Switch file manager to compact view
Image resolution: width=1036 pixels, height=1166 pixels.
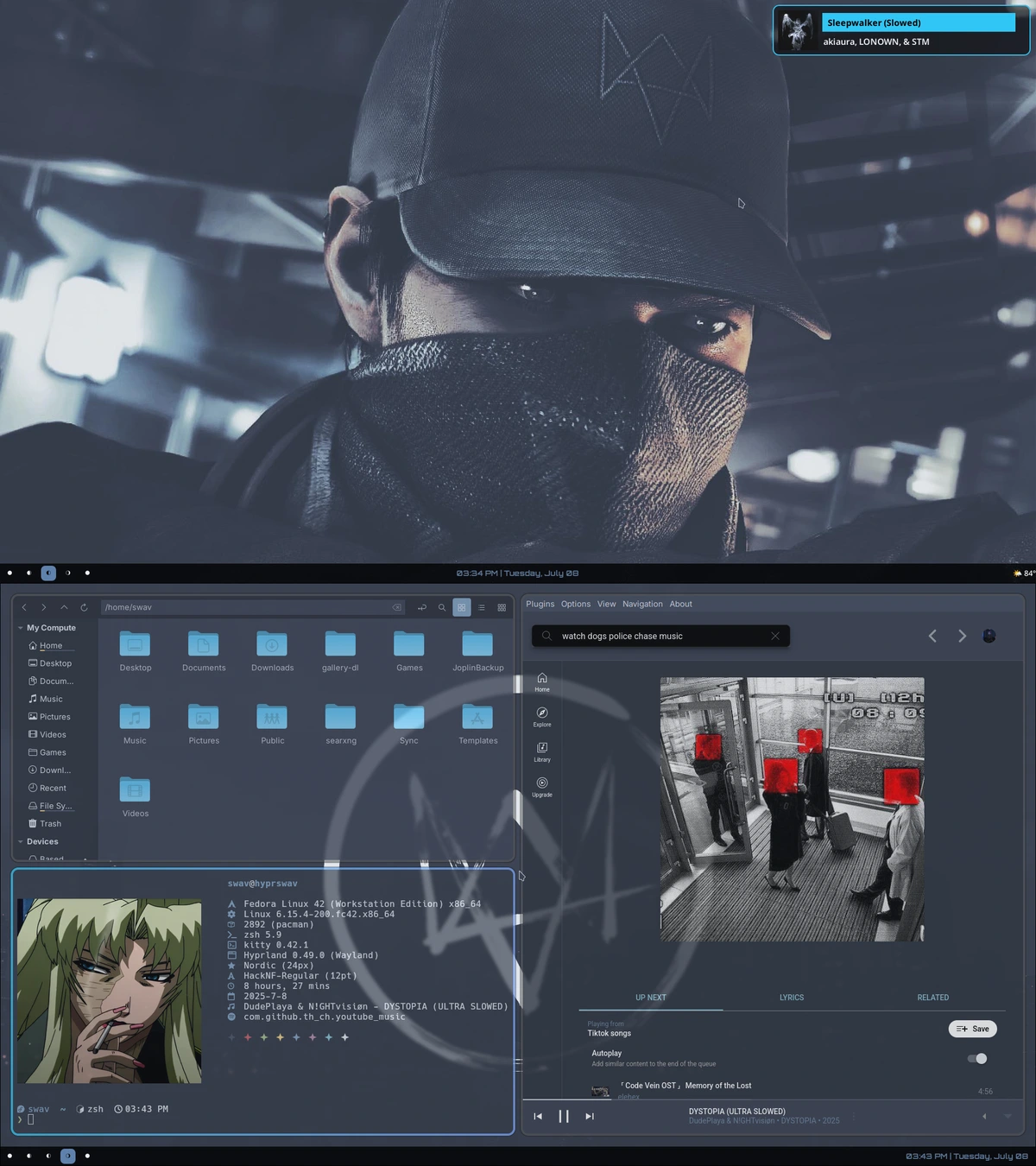pyautogui.click(x=502, y=607)
